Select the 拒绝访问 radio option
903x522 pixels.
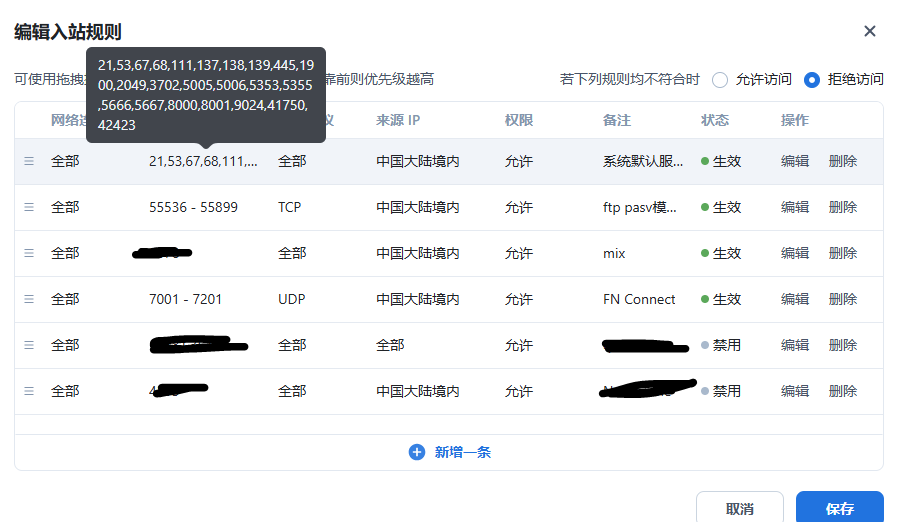(x=811, y=80)
